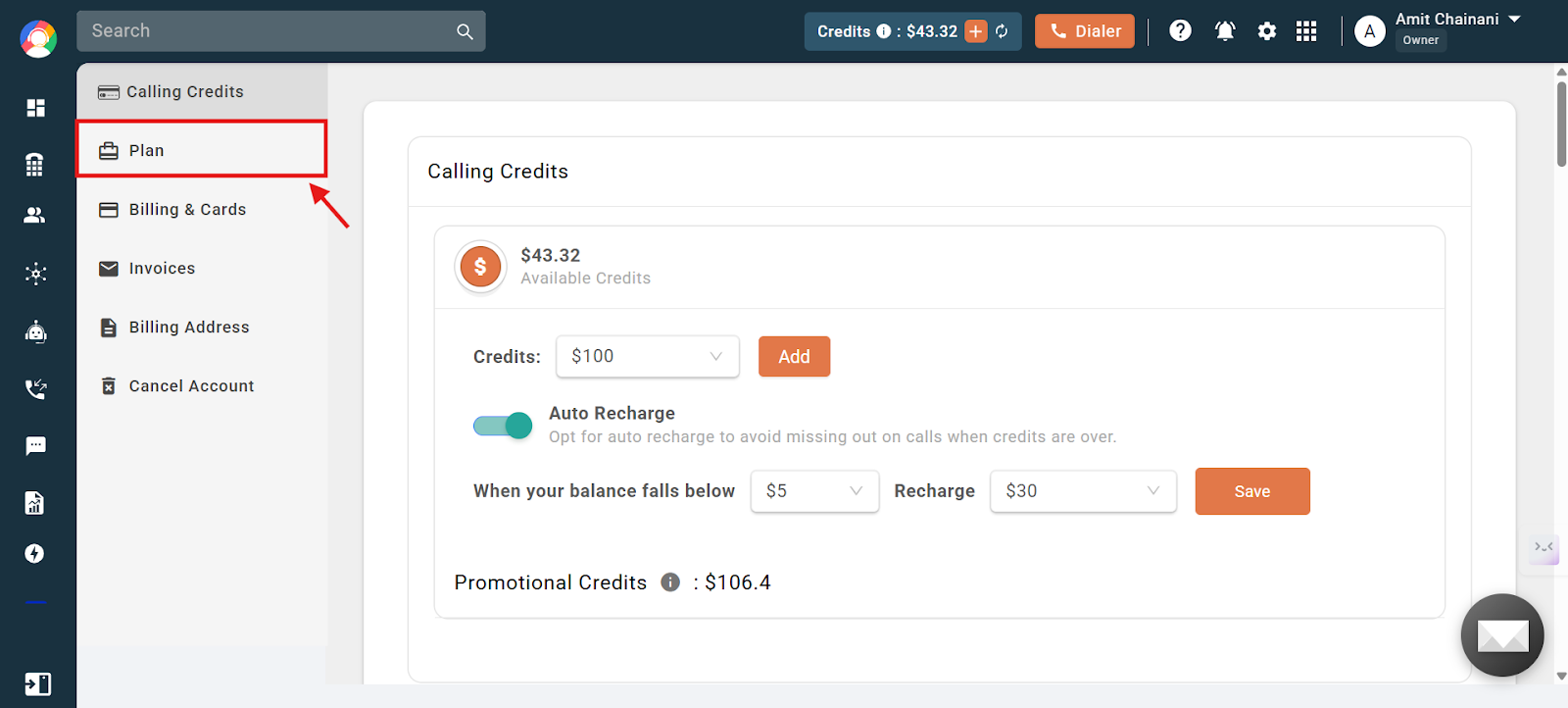Open the Plan menu item
This screenshot has height=708, width=1568.
(202, 150)
